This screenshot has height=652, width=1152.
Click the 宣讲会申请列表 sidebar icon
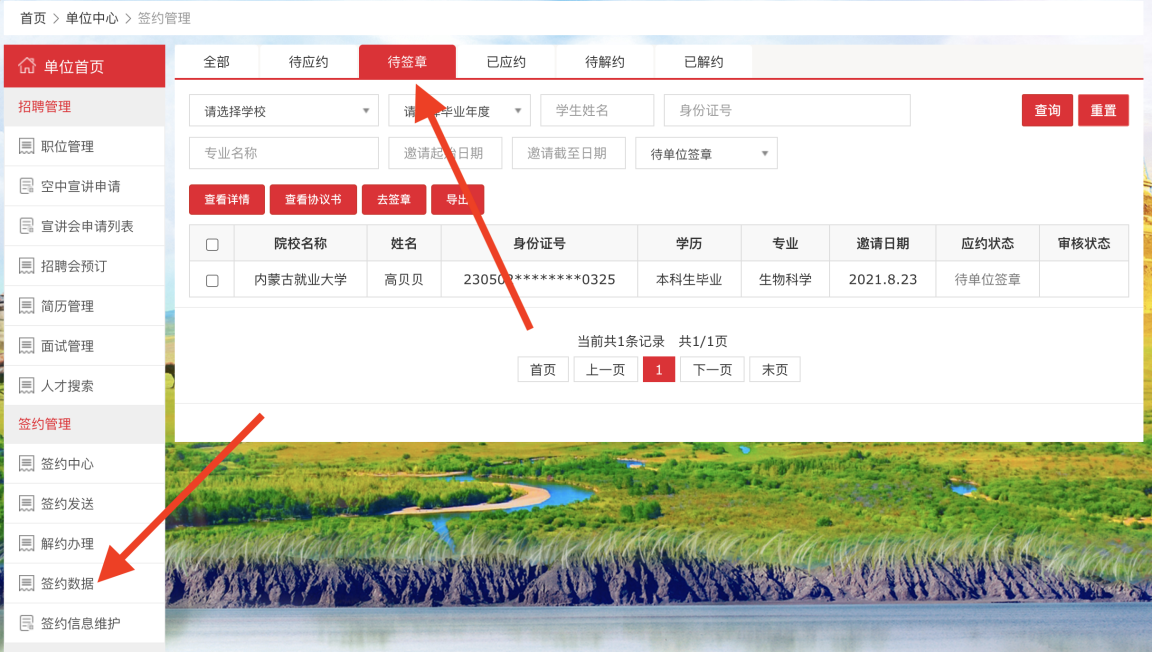point(26,226)
